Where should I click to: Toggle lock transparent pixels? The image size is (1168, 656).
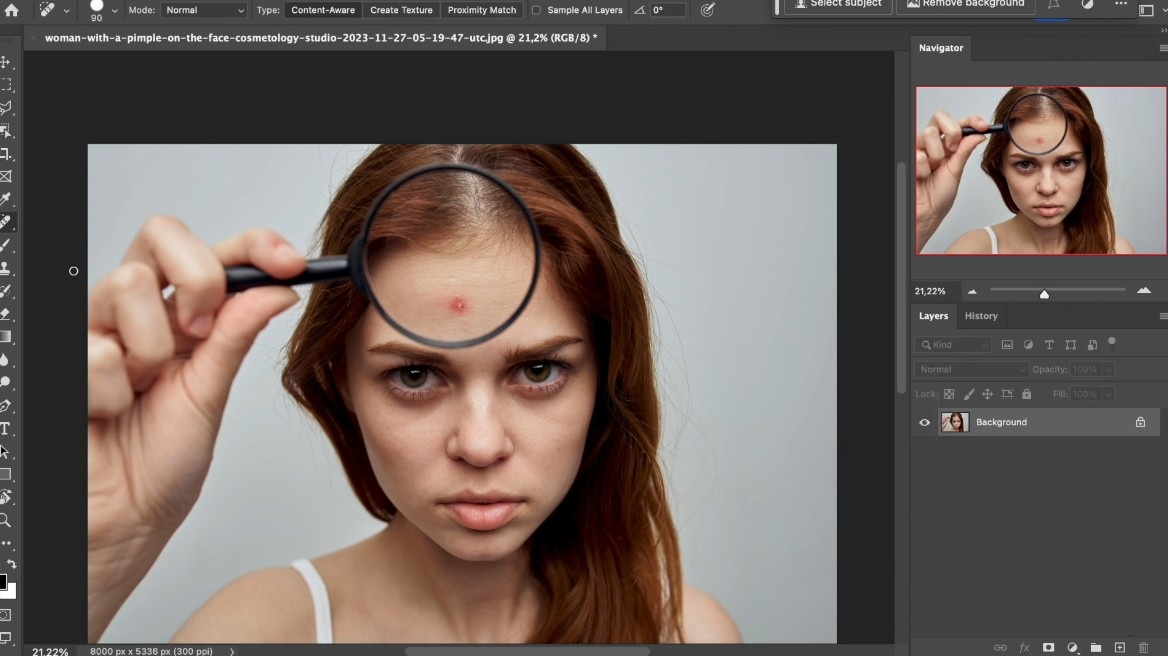(949, 394)
